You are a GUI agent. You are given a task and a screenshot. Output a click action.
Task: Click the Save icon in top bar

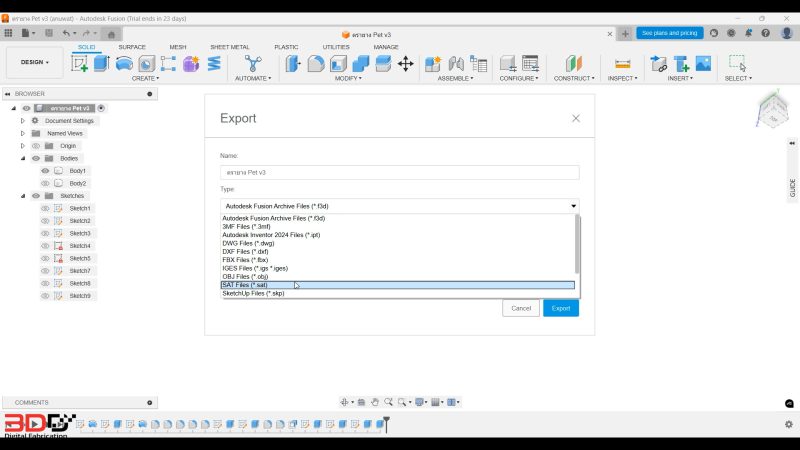pos(49,33)
